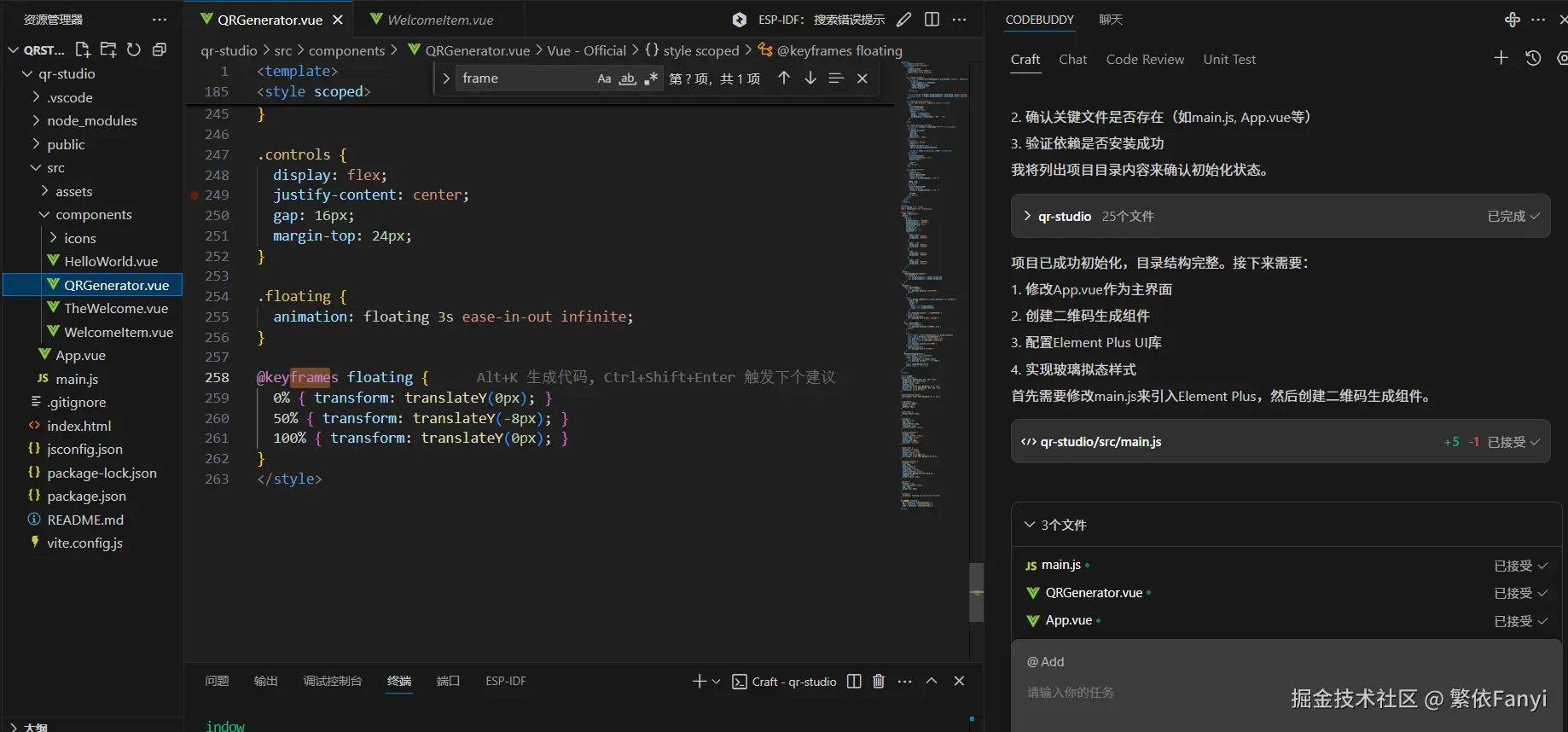Delete the terminal with trash icon
Image resolution: width=1568 pixels, height=732 pixels.
879,681
